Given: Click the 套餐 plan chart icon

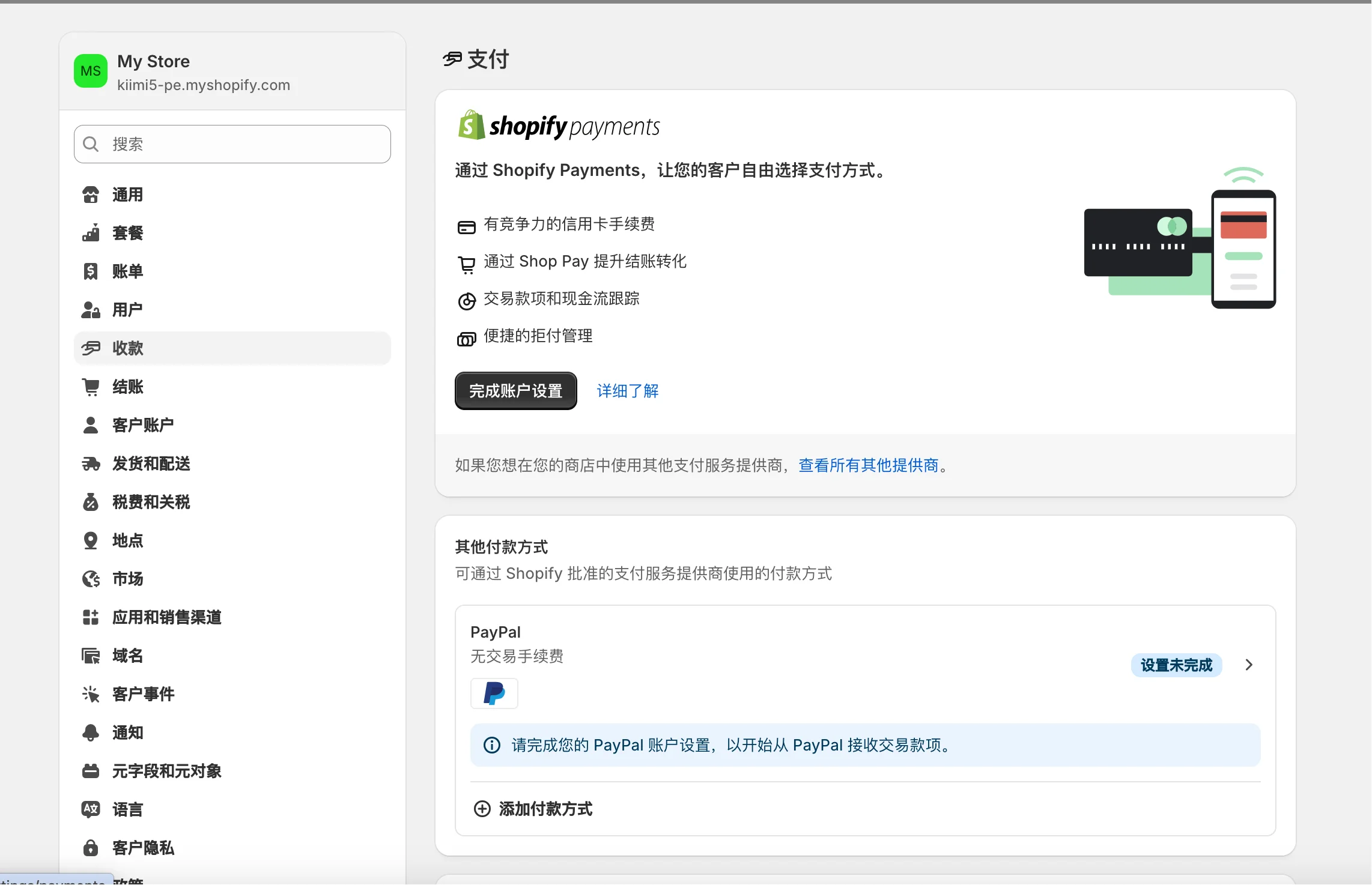Looking at the screenshot, I should tap(91, 233).
